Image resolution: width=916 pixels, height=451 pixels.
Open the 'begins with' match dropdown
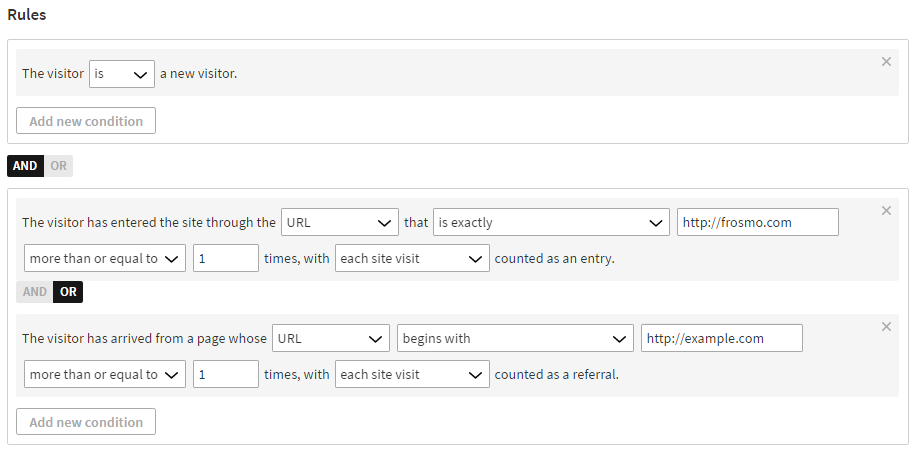[x=515, y=339]
